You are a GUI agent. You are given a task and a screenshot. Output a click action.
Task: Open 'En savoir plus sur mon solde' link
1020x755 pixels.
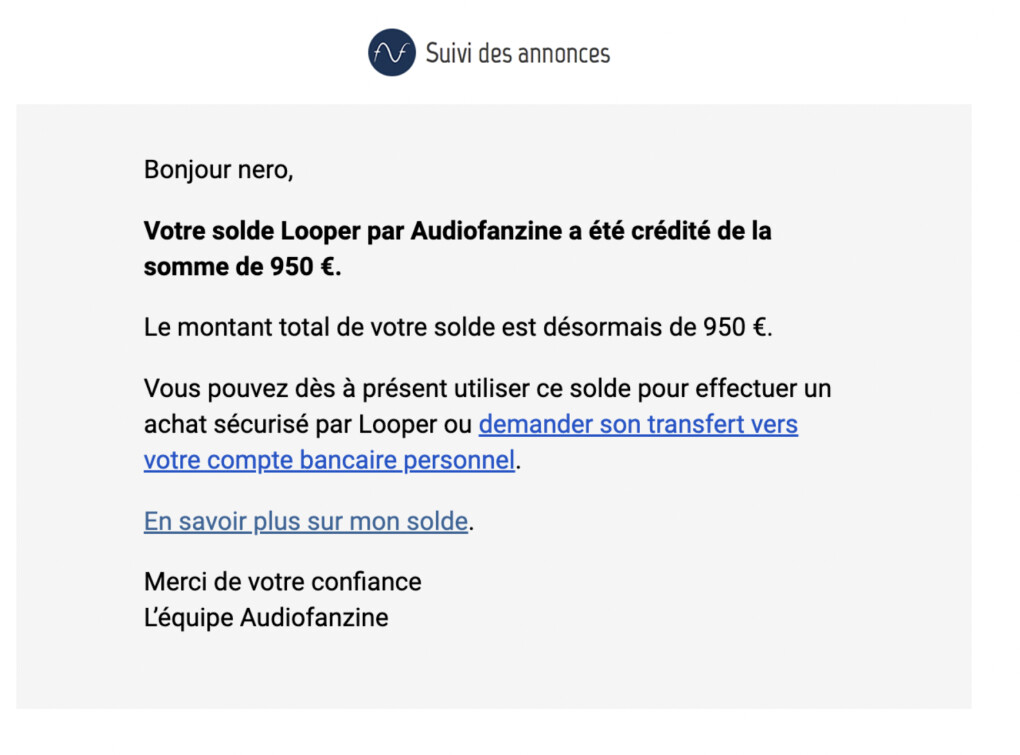click(305, 521)
